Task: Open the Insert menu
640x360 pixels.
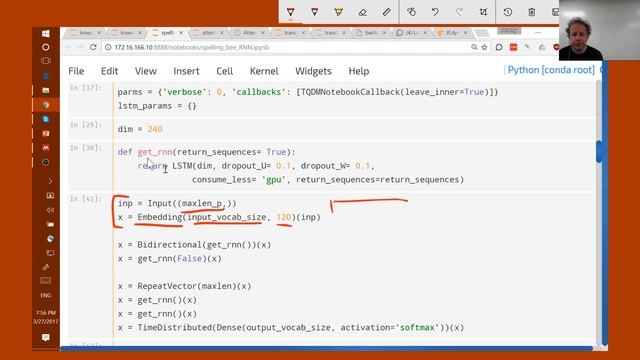Action: coord(186,71)
